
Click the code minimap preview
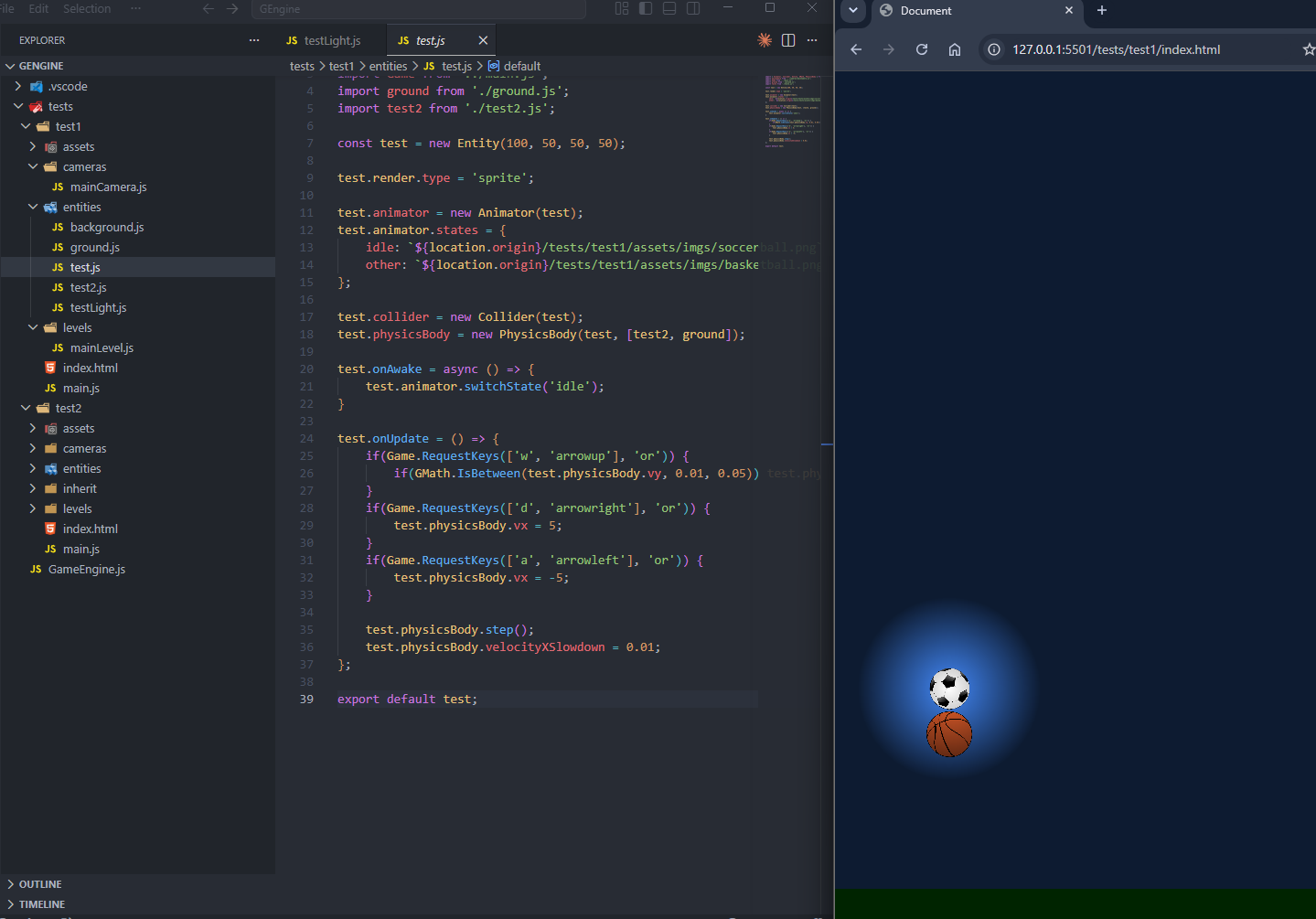pos(792,110)
